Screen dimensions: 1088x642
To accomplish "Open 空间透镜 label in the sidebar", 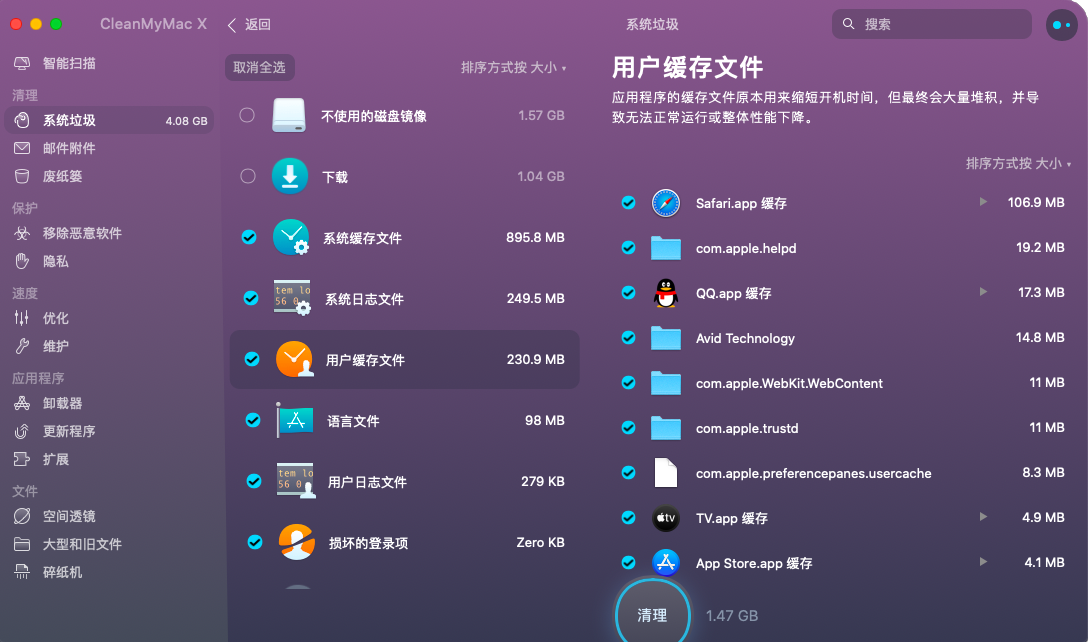I will click(69, 516).
